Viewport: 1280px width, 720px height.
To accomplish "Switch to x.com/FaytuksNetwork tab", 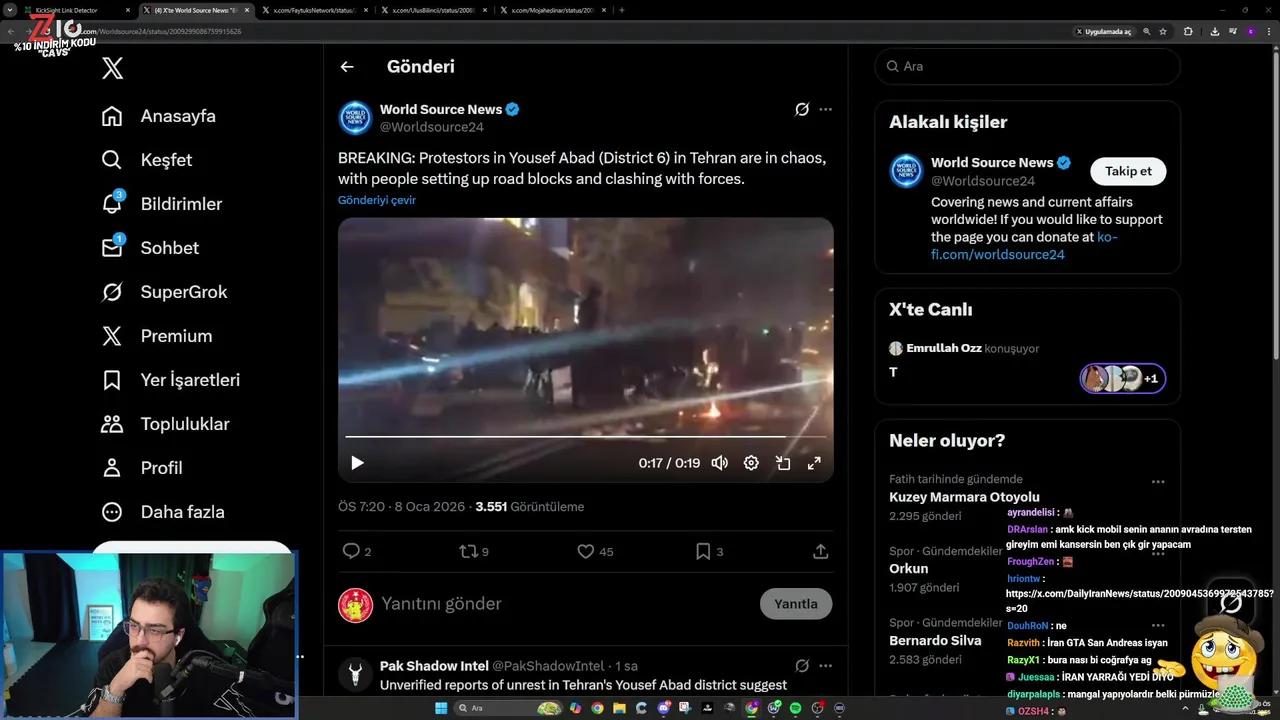I will click(x=313, y=10).
